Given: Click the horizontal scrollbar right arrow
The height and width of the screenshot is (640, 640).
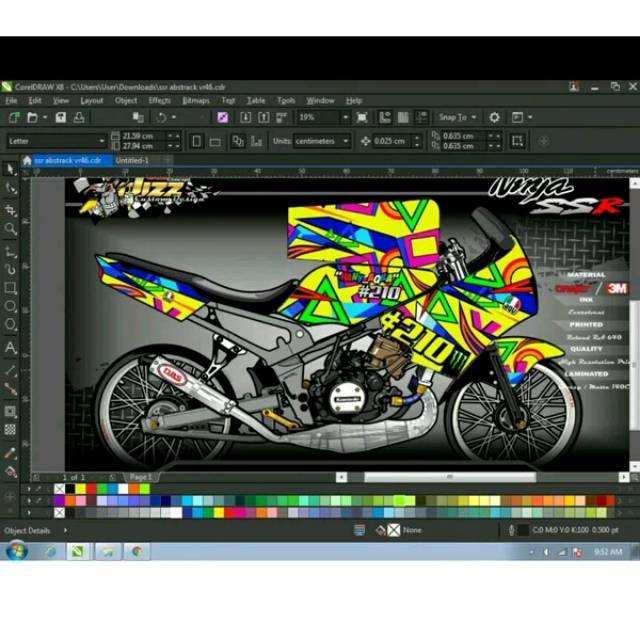Looking at the screenshot, I should [x=624, y=477].
